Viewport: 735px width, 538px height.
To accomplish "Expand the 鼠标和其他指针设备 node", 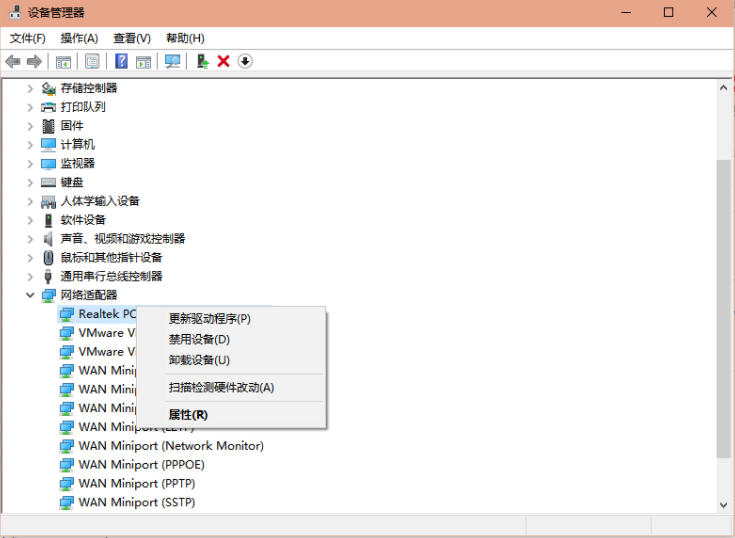I will pyautogui.click(x=30, y=258).
